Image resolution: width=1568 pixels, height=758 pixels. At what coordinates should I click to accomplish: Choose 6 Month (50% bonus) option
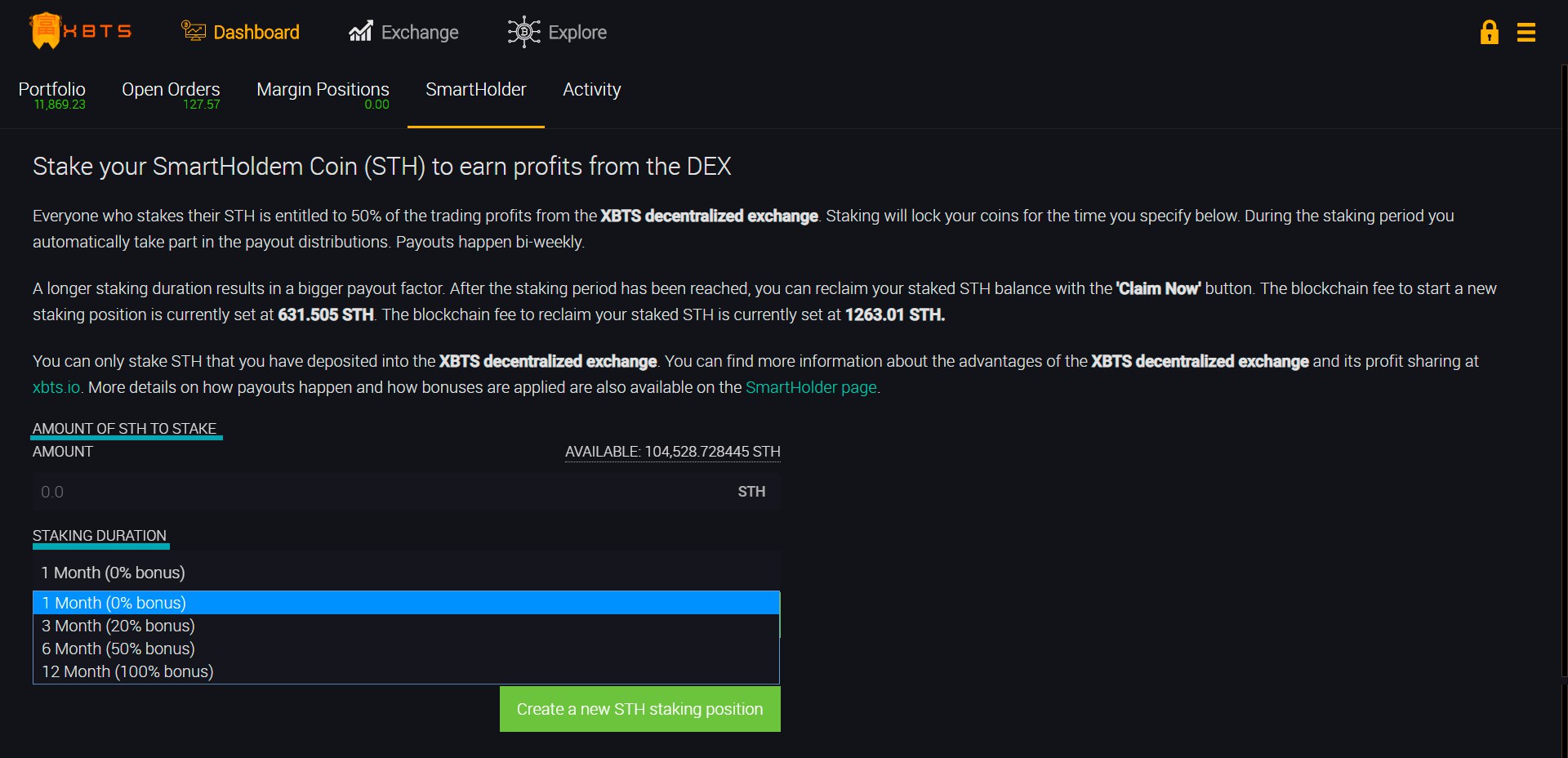click(x=406, y=649)
